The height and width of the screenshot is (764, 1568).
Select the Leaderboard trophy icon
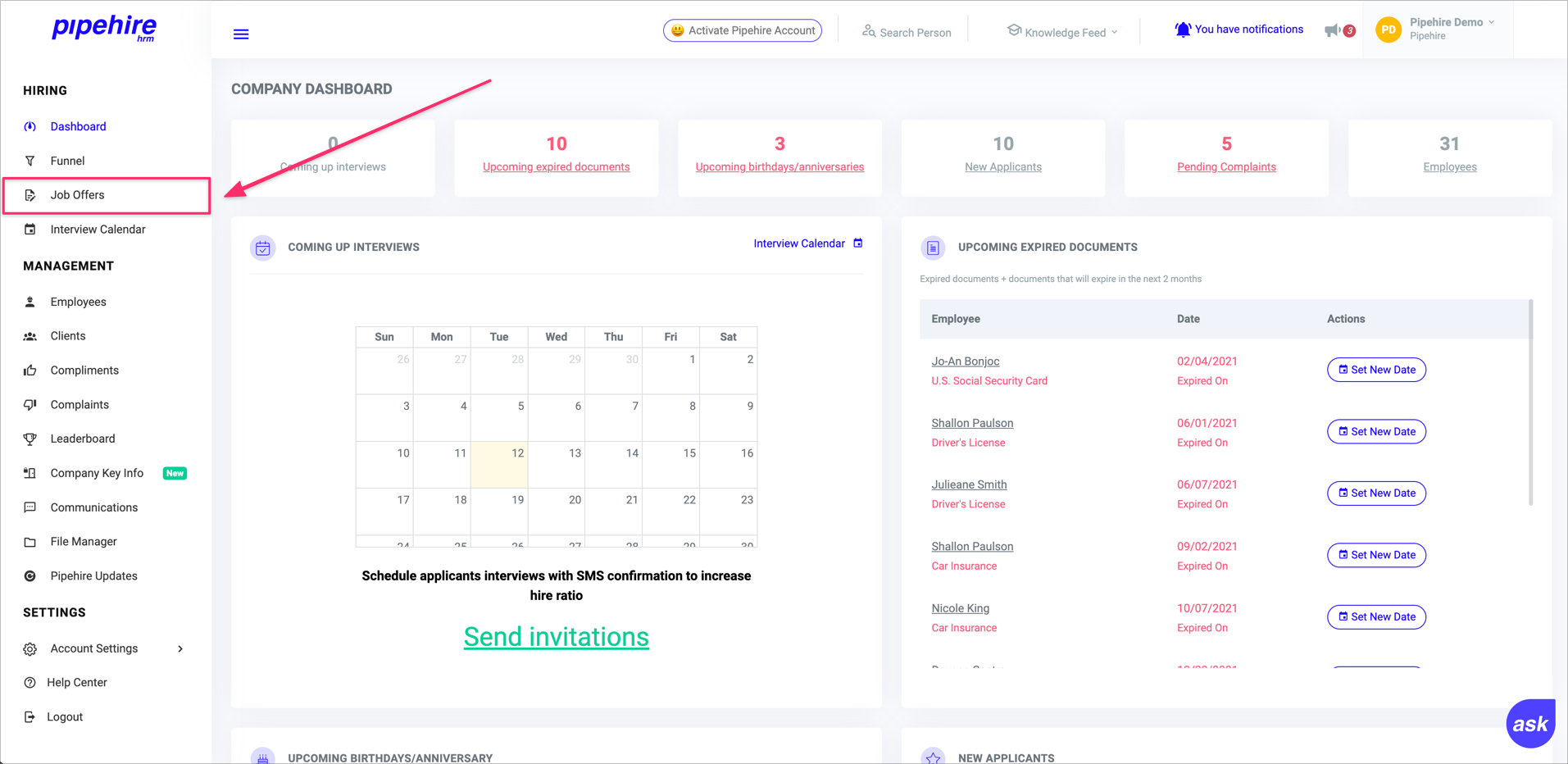[30, 439]
